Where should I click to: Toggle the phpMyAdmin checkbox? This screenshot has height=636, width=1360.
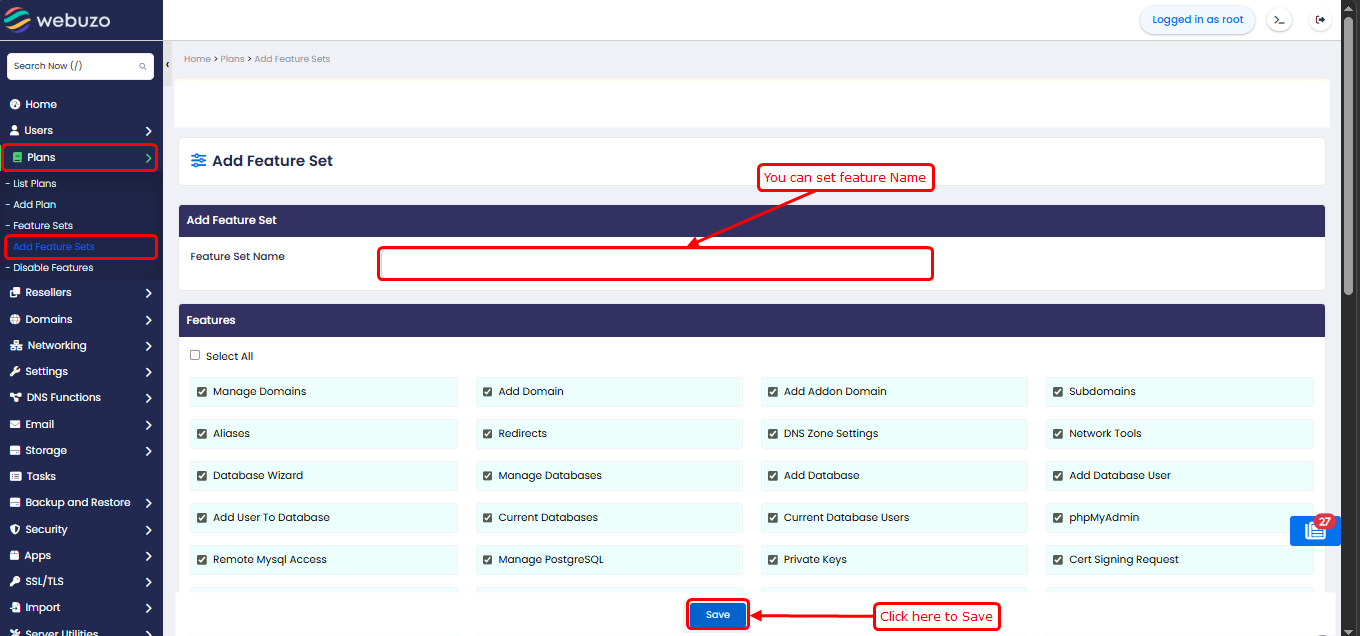(1058, 518)
